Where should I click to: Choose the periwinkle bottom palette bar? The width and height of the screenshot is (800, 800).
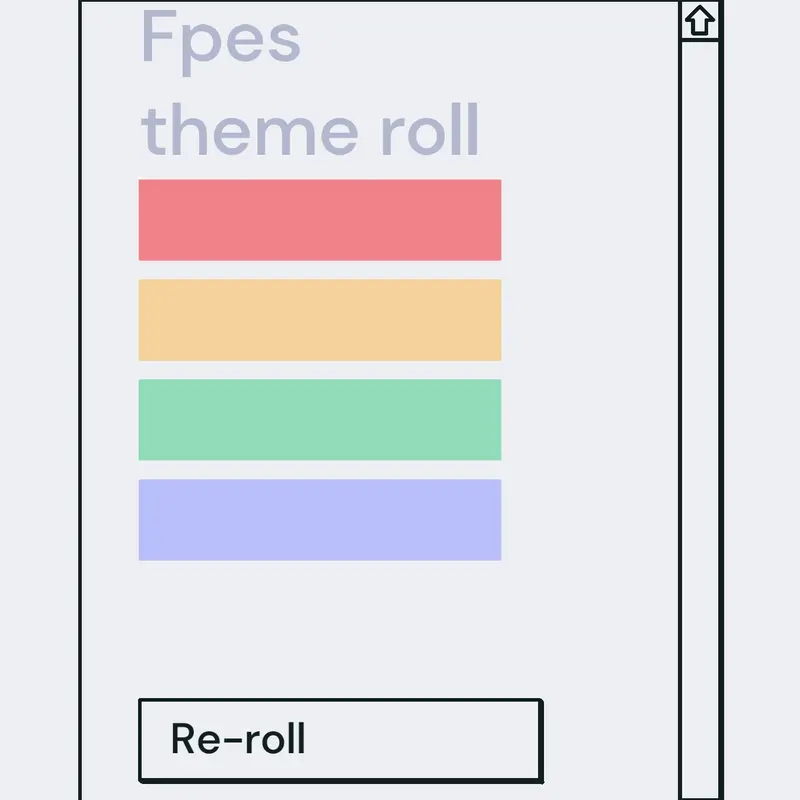pyautogui.click(x=320, y=520)
